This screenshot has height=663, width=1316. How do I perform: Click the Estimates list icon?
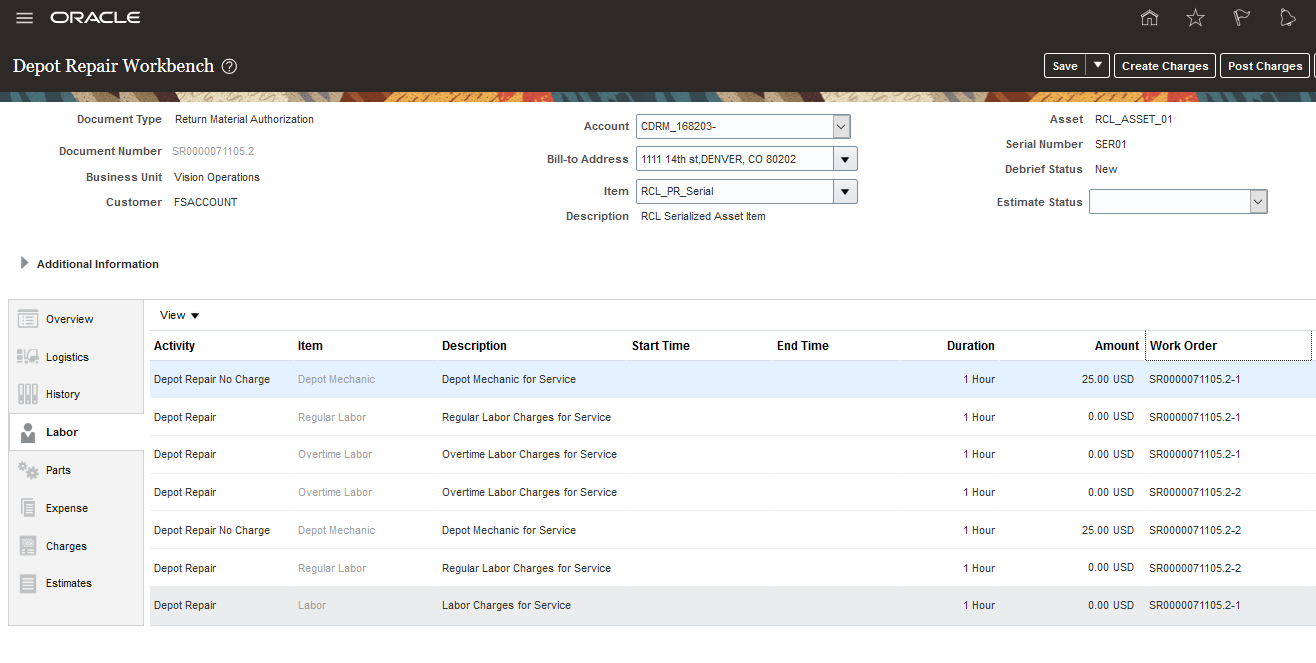click(28, 583)
